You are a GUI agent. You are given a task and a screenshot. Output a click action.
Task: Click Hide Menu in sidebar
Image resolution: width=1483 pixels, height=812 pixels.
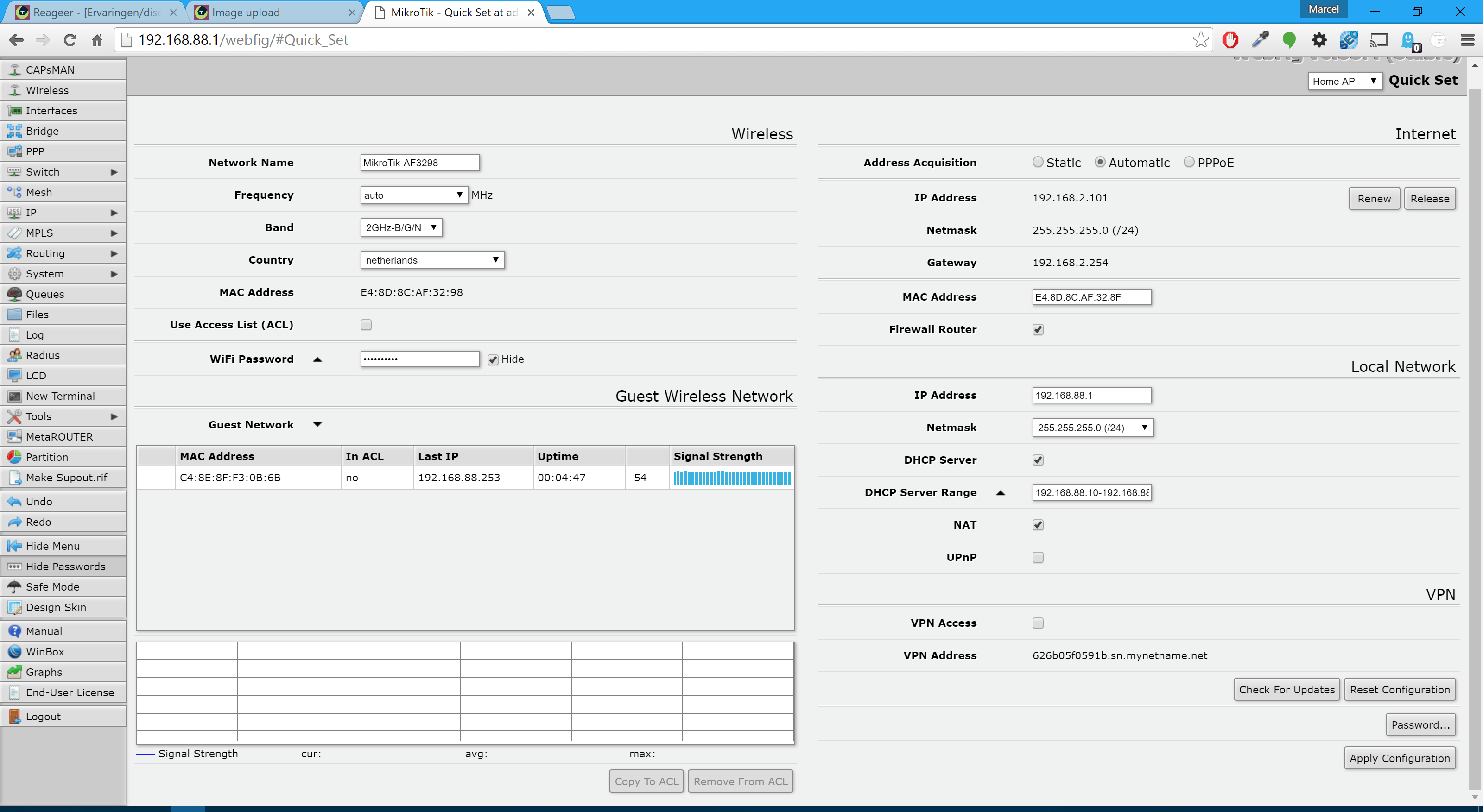(x=63, y=546)
